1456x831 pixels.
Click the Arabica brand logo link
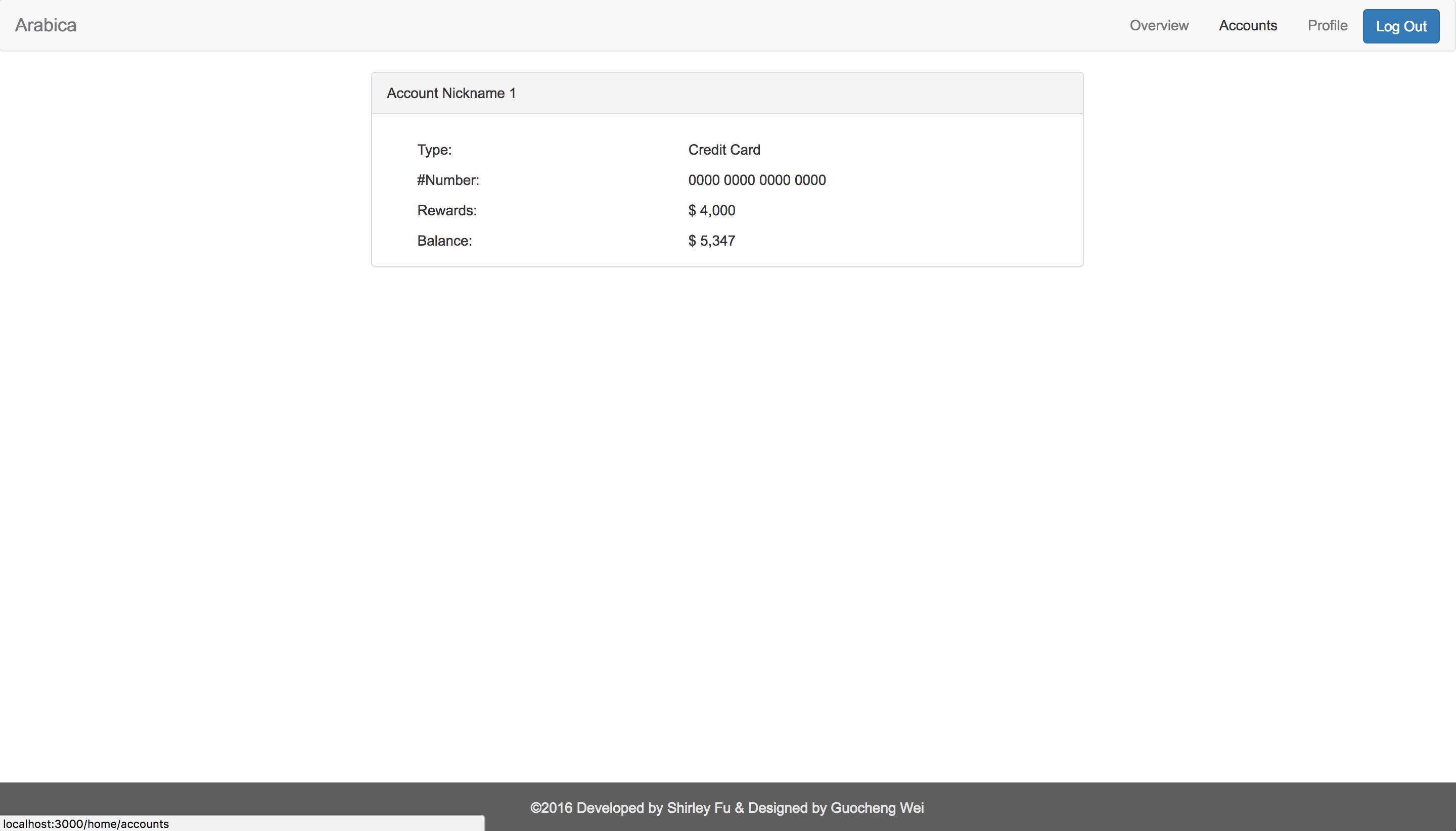pos(45,25)
